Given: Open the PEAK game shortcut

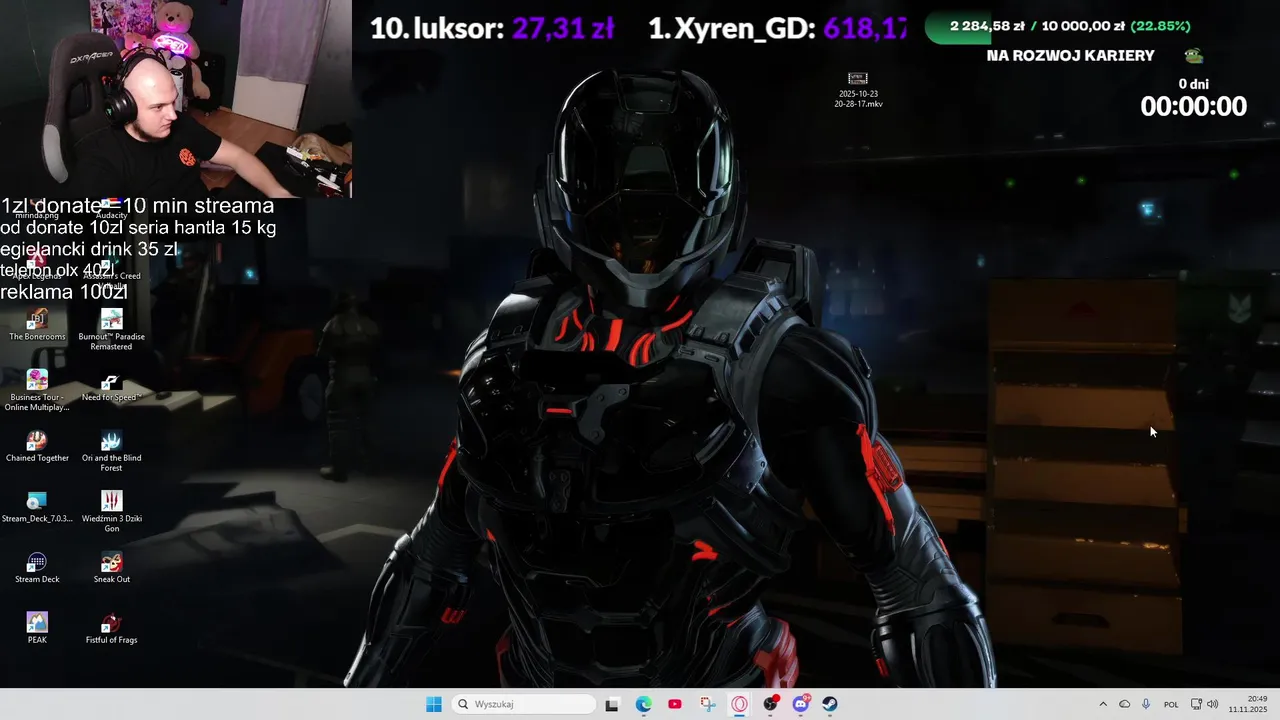Looking at the screenshot, I should (37, 628).
